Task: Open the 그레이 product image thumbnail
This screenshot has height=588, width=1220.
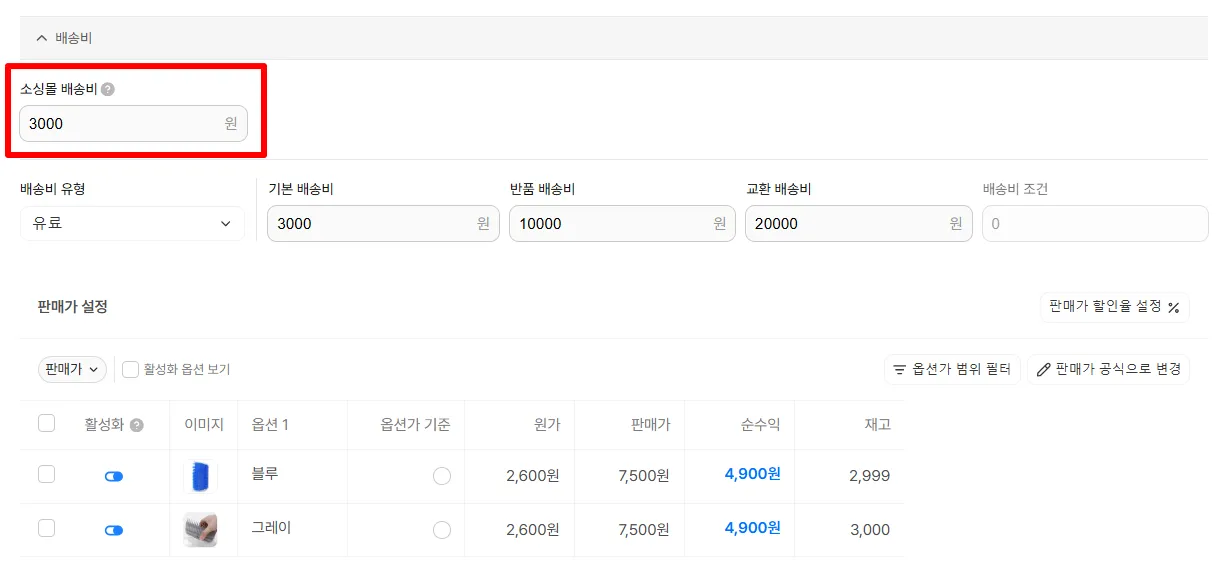Action: 200,530
